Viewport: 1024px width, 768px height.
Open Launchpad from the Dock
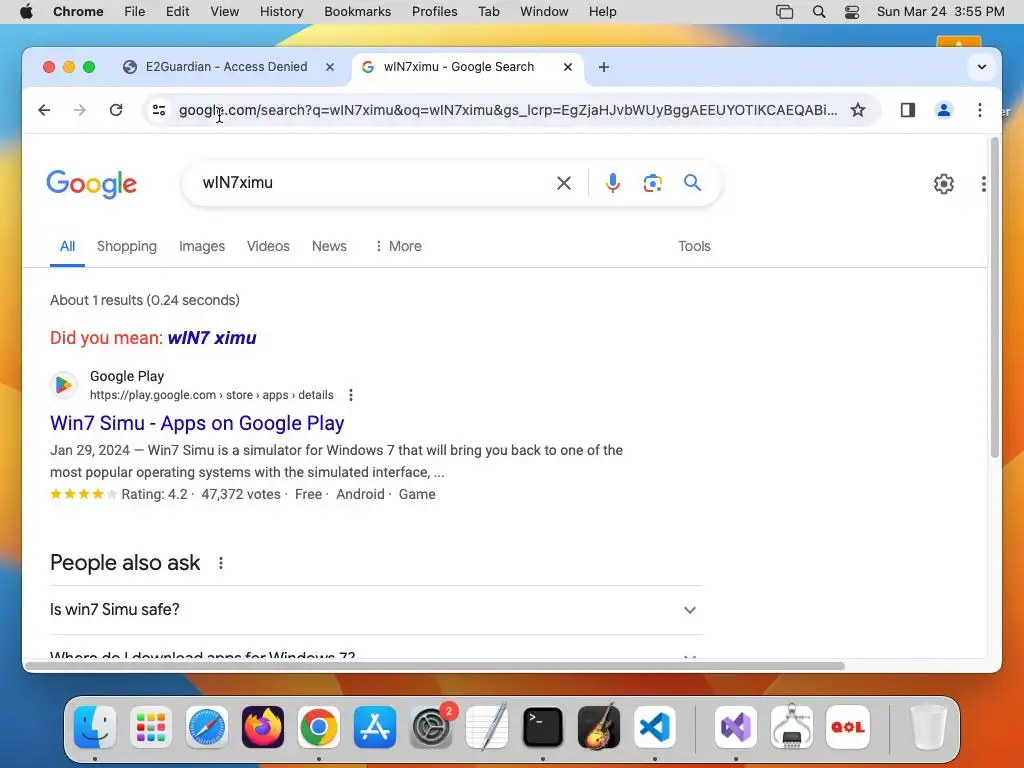151,727
